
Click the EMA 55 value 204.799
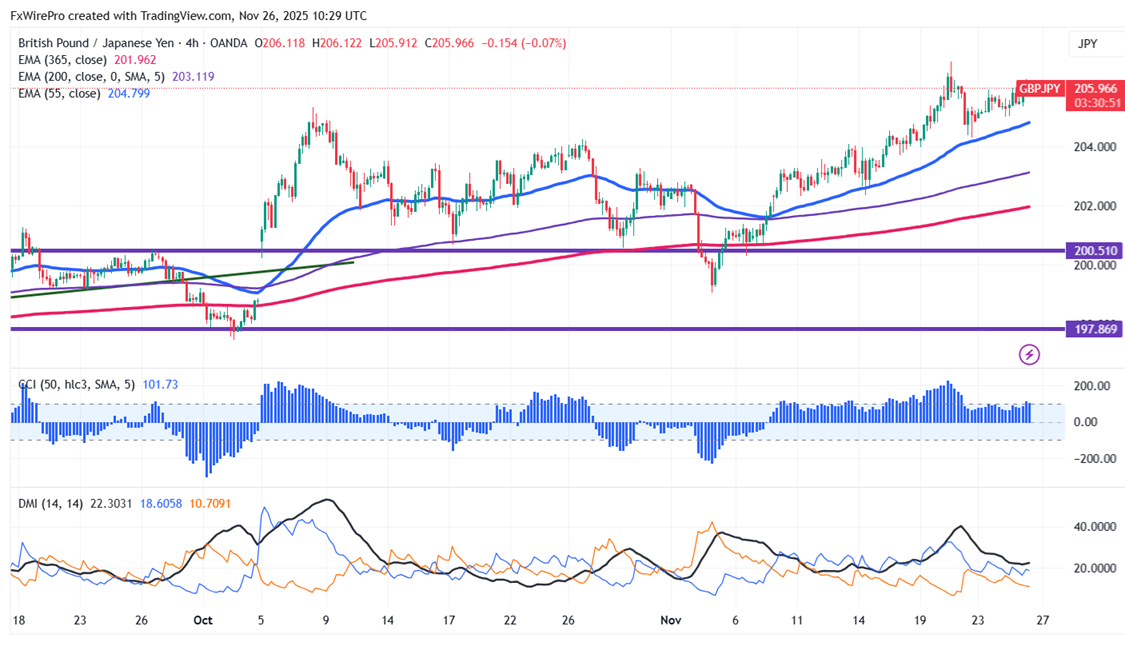(128, 93)
